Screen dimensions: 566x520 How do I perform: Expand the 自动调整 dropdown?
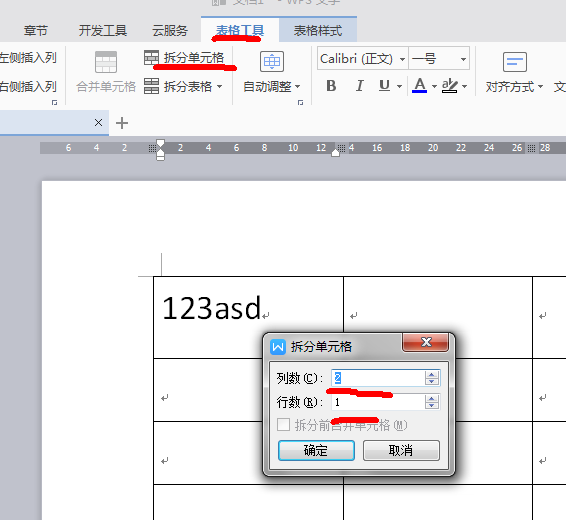point(297,87)
